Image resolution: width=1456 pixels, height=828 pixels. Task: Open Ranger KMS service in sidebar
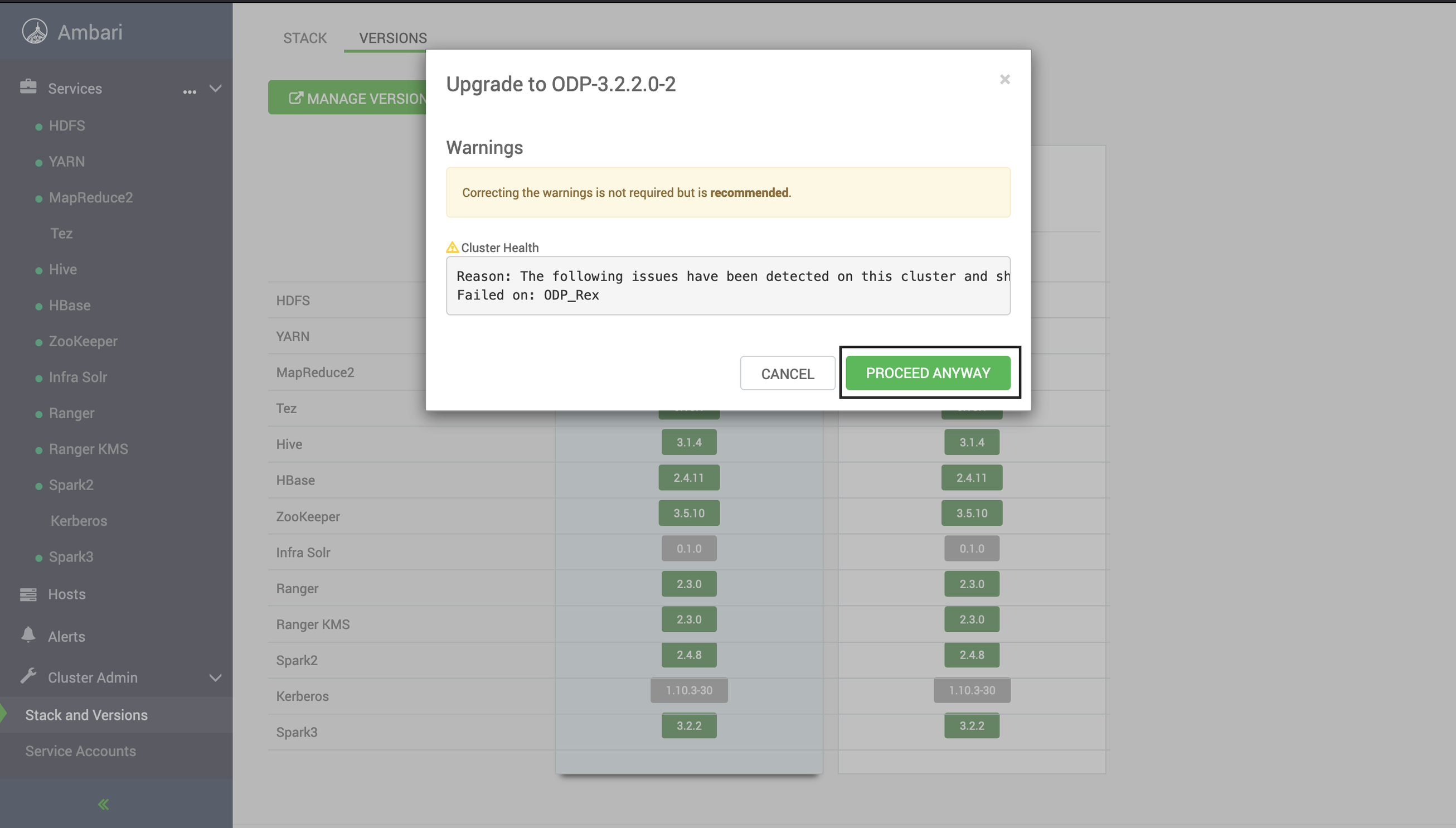pyautogui.click(x=88, y=449)
